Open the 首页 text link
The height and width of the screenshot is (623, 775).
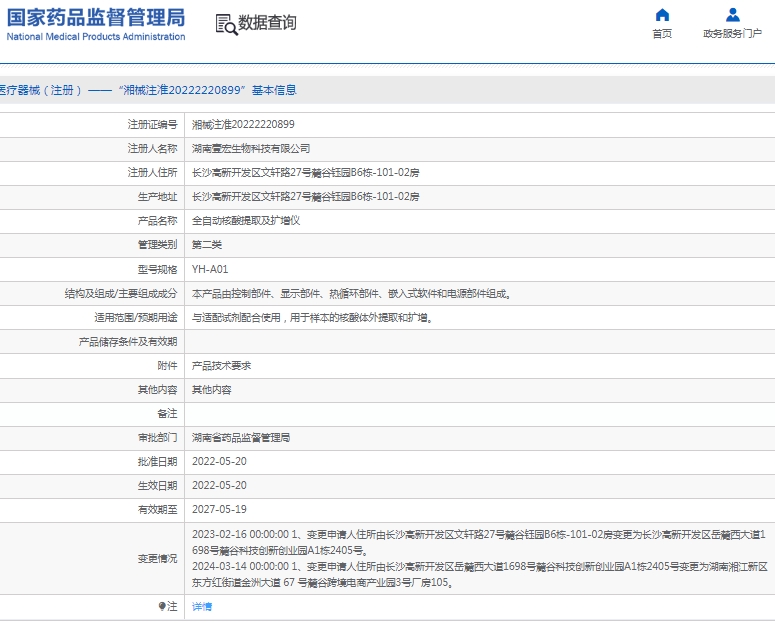coord(662,34)
